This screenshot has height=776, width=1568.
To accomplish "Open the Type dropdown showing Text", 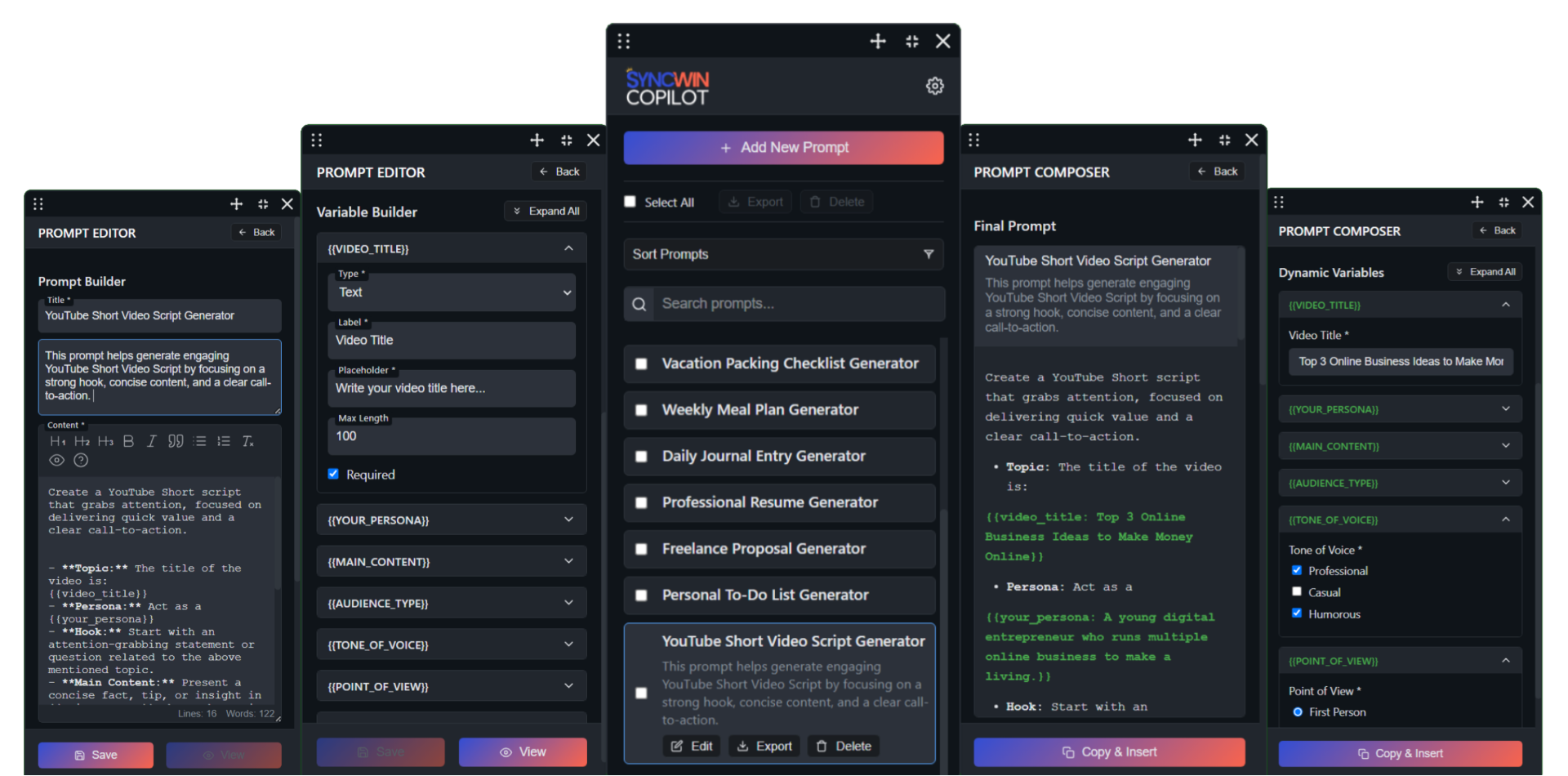I will tap(452, 292).
